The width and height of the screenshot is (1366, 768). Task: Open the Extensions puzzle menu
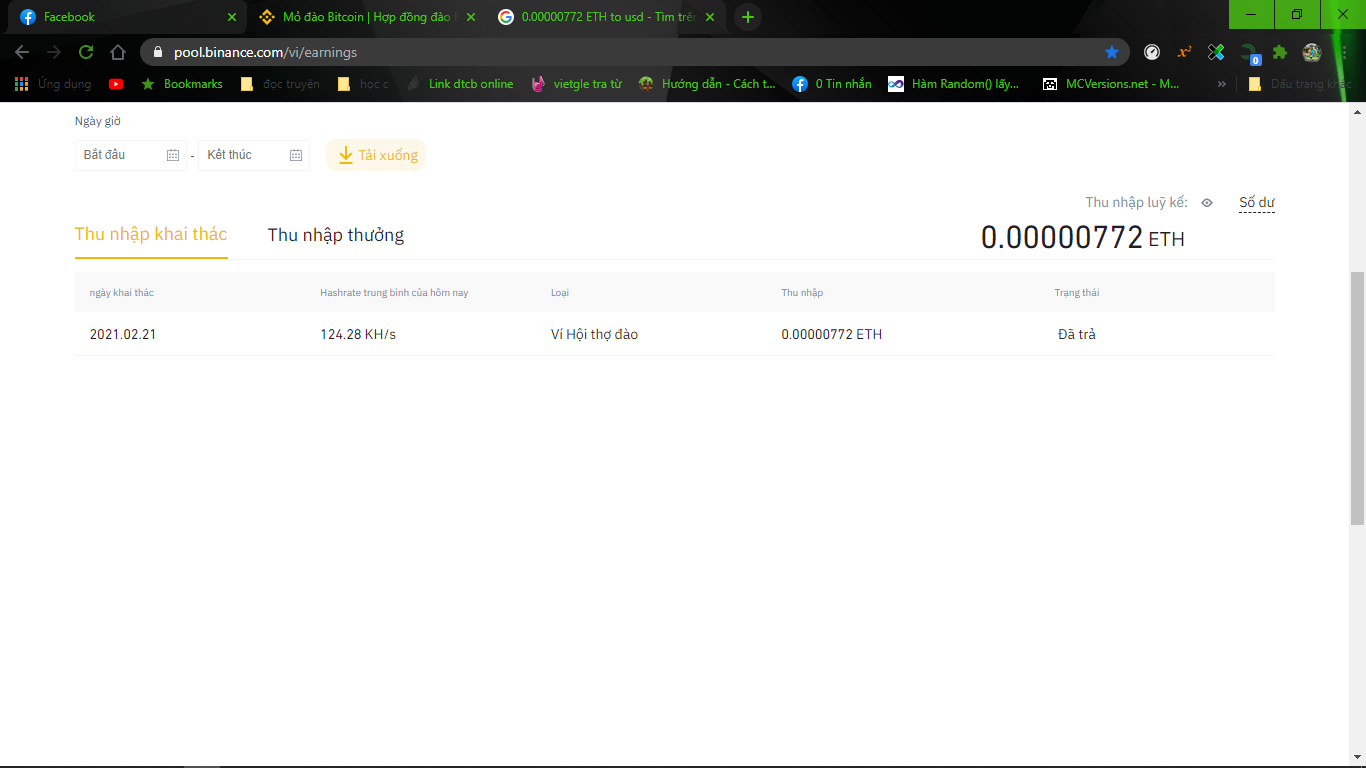click(x=1280, y=52)
